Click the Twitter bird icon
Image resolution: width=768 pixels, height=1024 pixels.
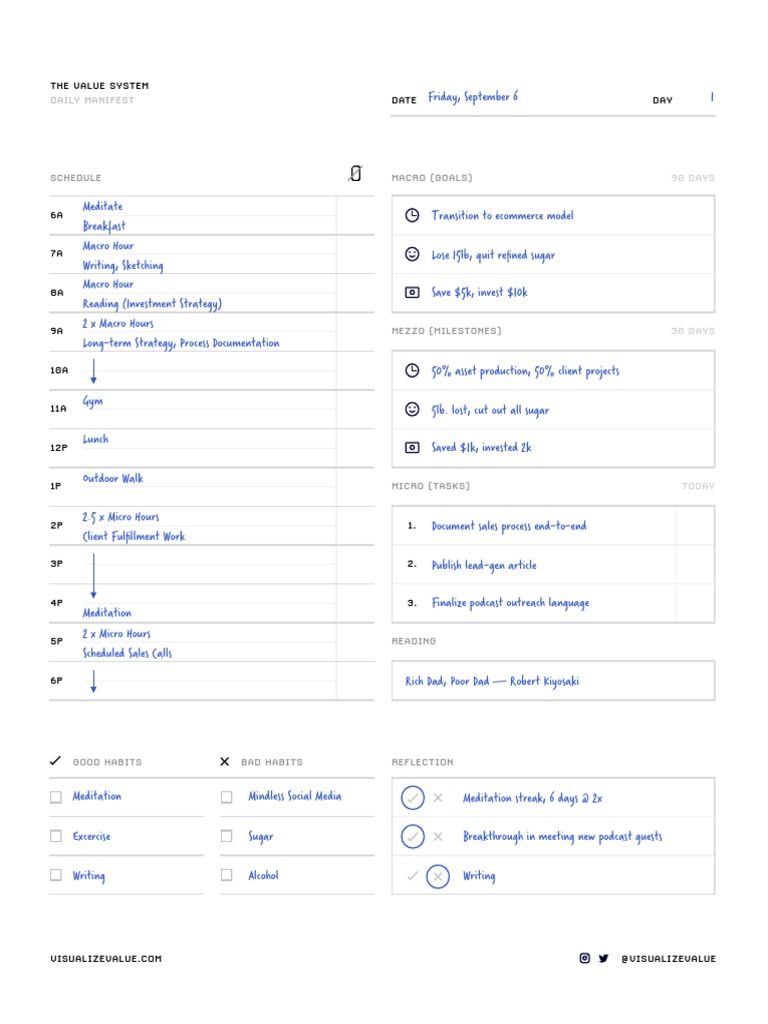tap(603, 958)
